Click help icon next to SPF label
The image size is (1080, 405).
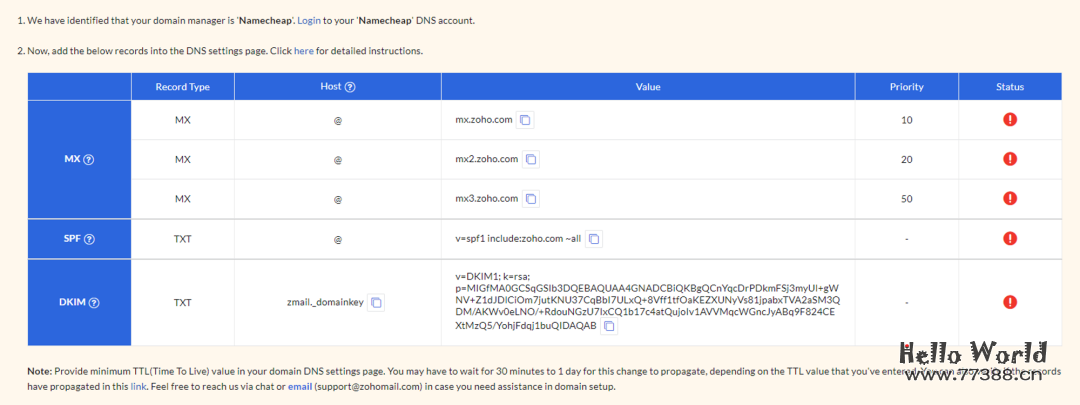coord(90,239)
